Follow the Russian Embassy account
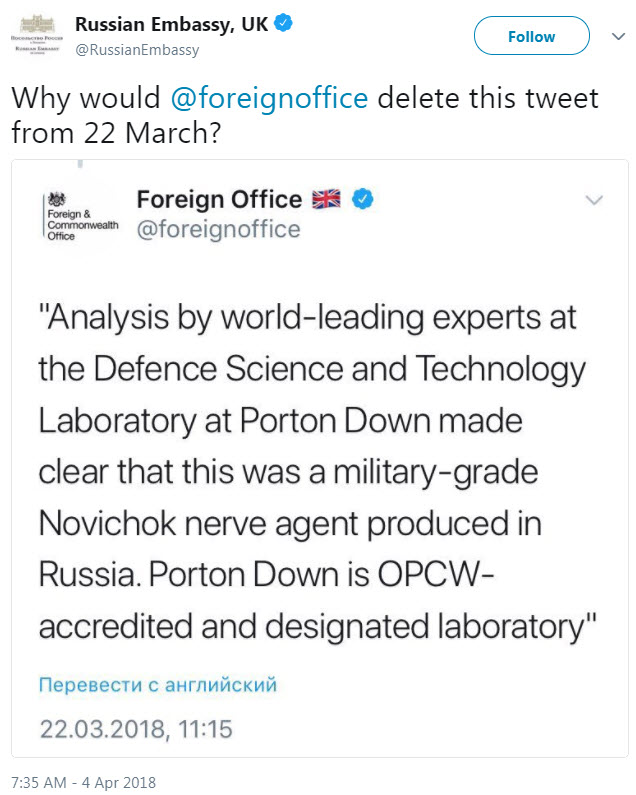Image resolution: width=636 pixels, height=795 pixels. 532,36
